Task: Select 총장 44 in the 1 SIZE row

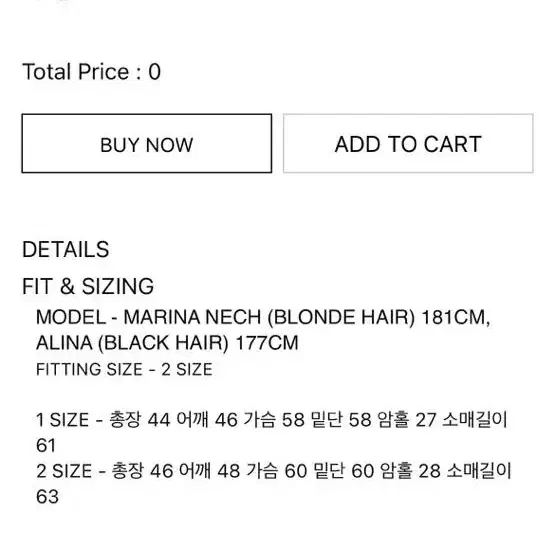Action: point(139,420)
